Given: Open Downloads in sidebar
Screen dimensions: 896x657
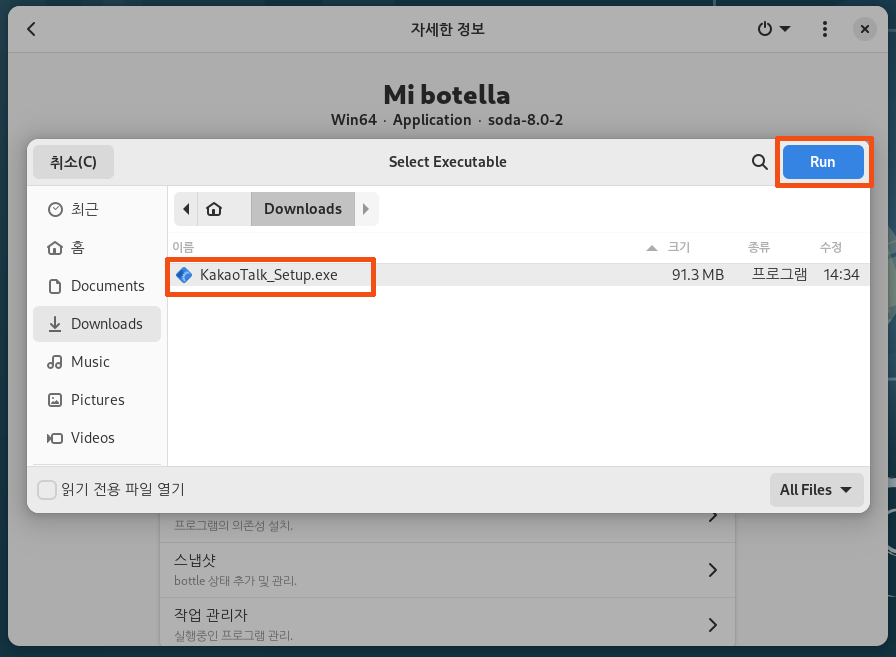Looking at the screenshot, I should pyautogui.click(x=97, y=324).
